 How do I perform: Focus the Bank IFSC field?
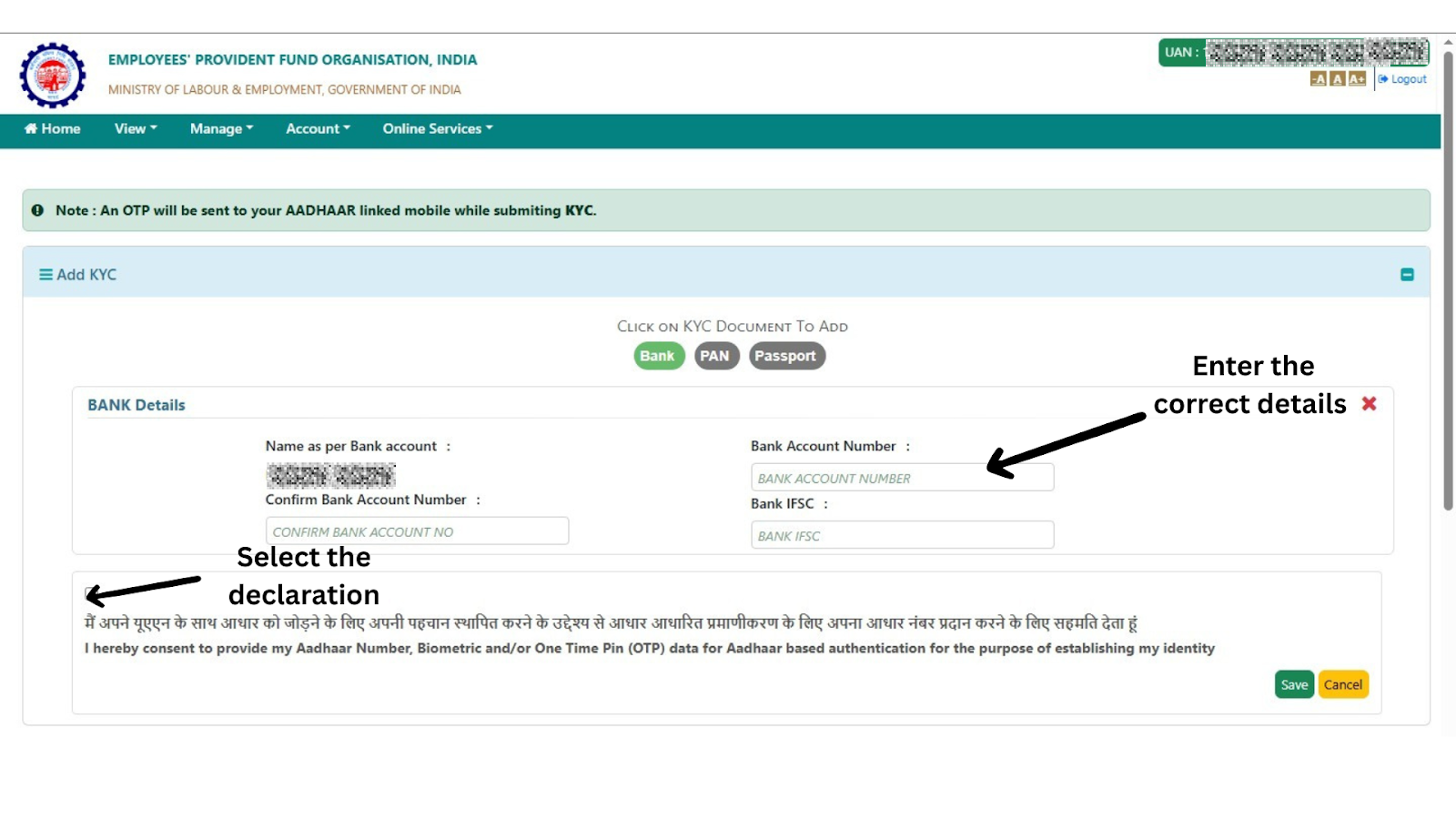point(902,535)
